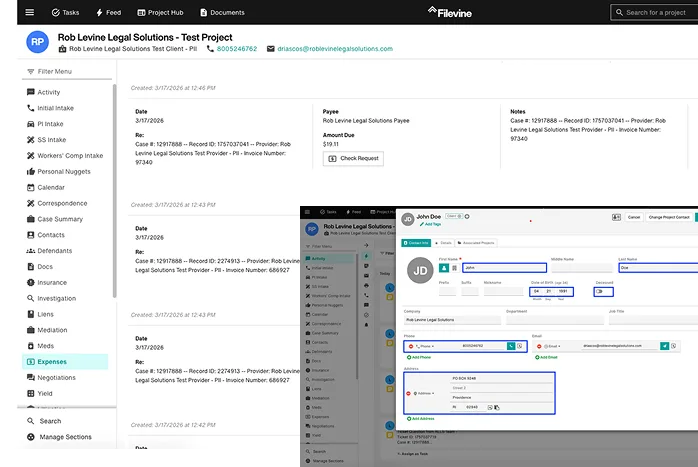Focus the Search for a project field
This screenshot has height=467, width=698.
pyautogui.click(x=655, y=12)
